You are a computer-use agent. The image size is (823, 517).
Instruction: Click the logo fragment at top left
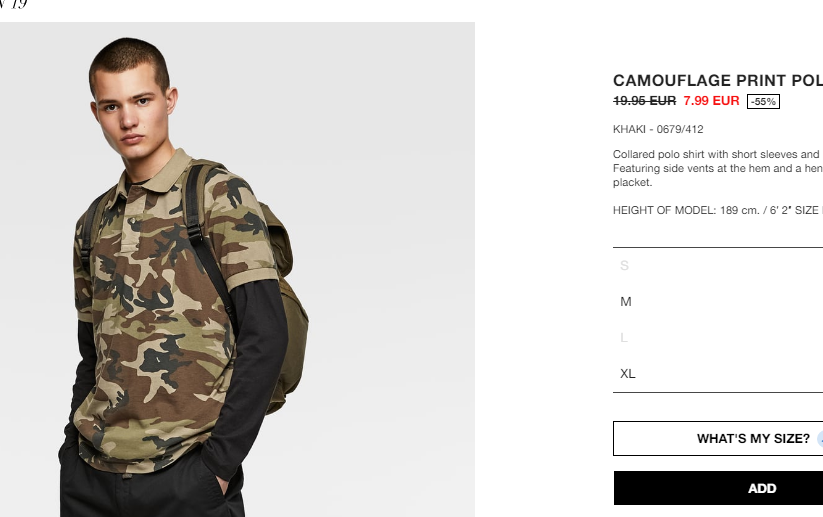coord(14,4)
